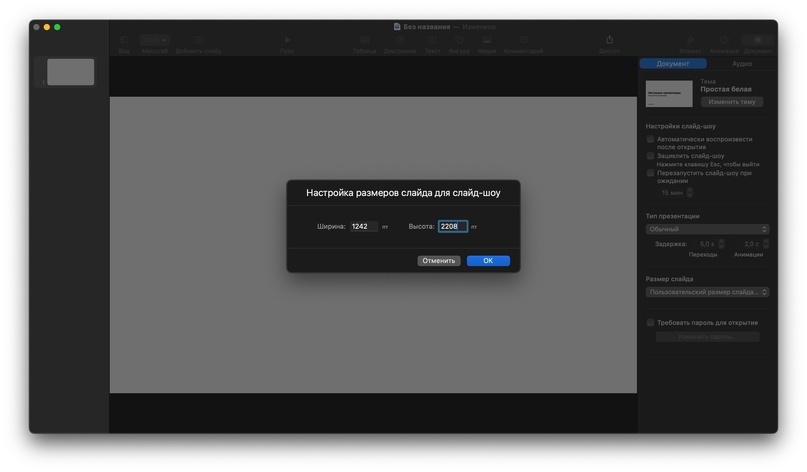Click the Медиа media icon

pos(486,40)
